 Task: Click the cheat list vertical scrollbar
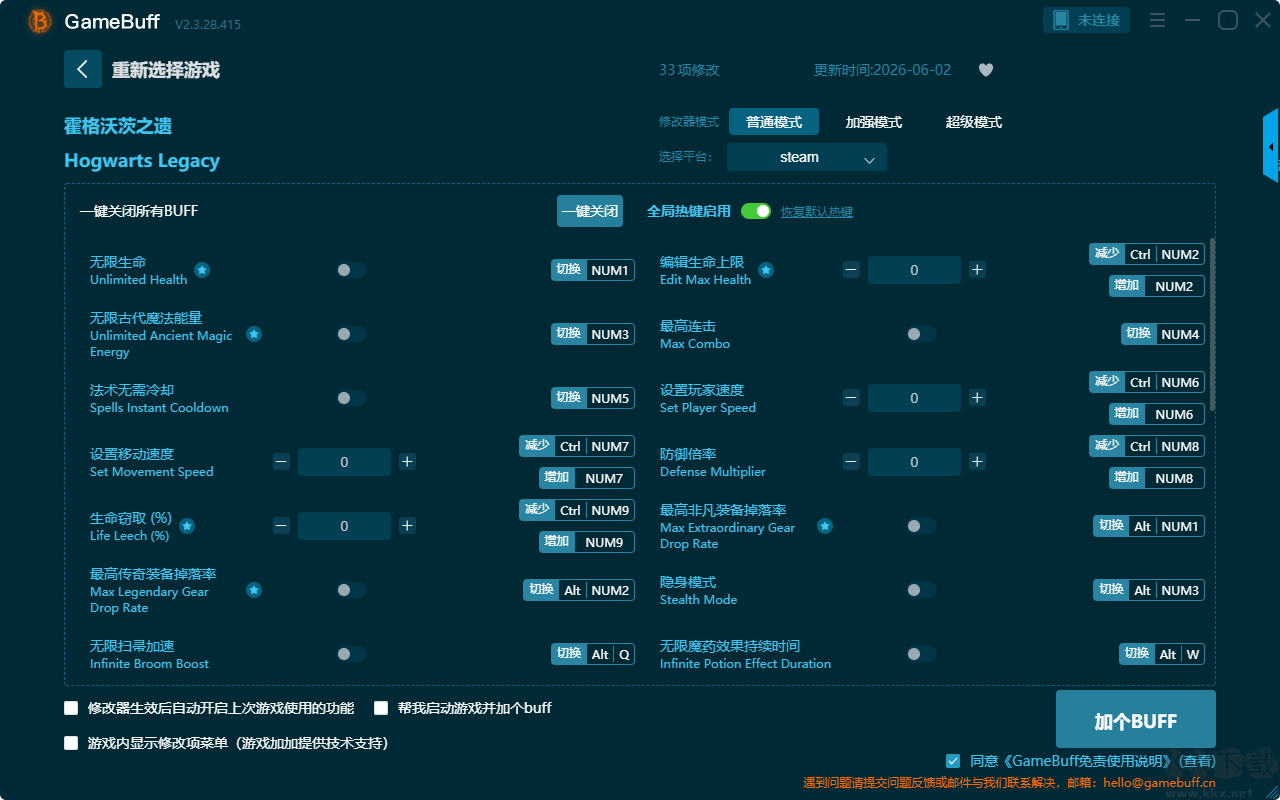click(1213, 323)
